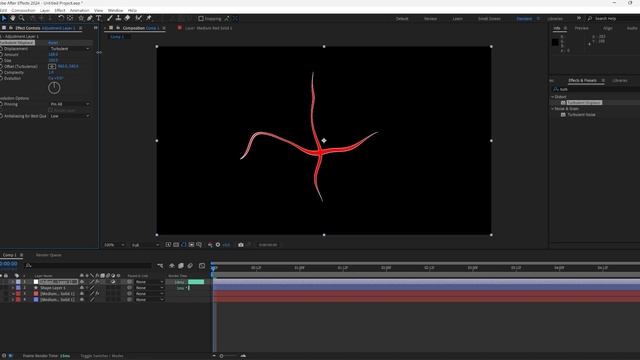This screenshot has width=640, height=360.
Task: Toggle the adjustment layer switch on layer 1
Action: coord(113,282)
